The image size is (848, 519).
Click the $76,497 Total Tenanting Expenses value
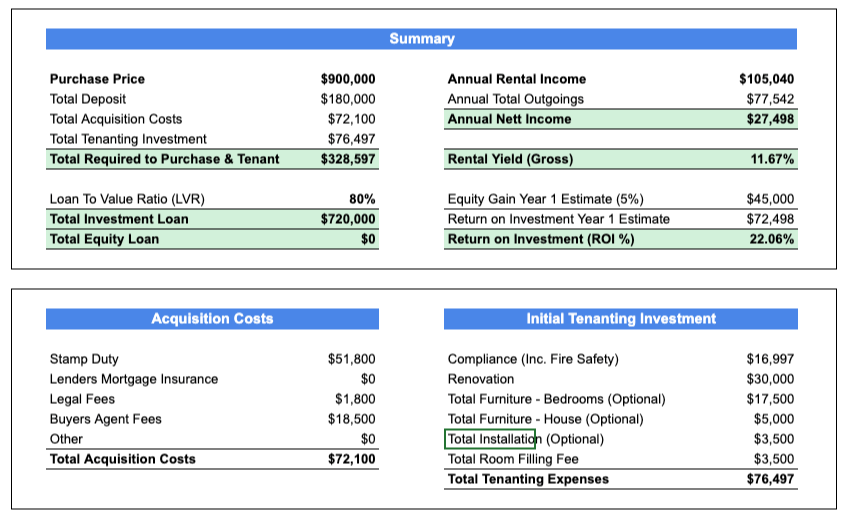click(x=770, y=479)
